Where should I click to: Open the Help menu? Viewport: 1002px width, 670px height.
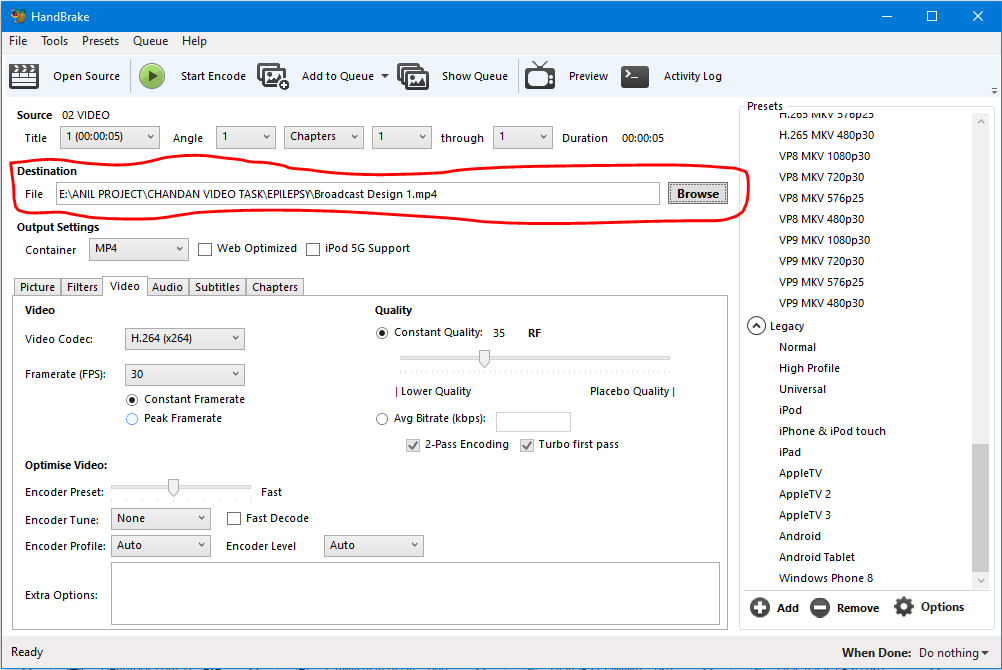pos(194,41)
